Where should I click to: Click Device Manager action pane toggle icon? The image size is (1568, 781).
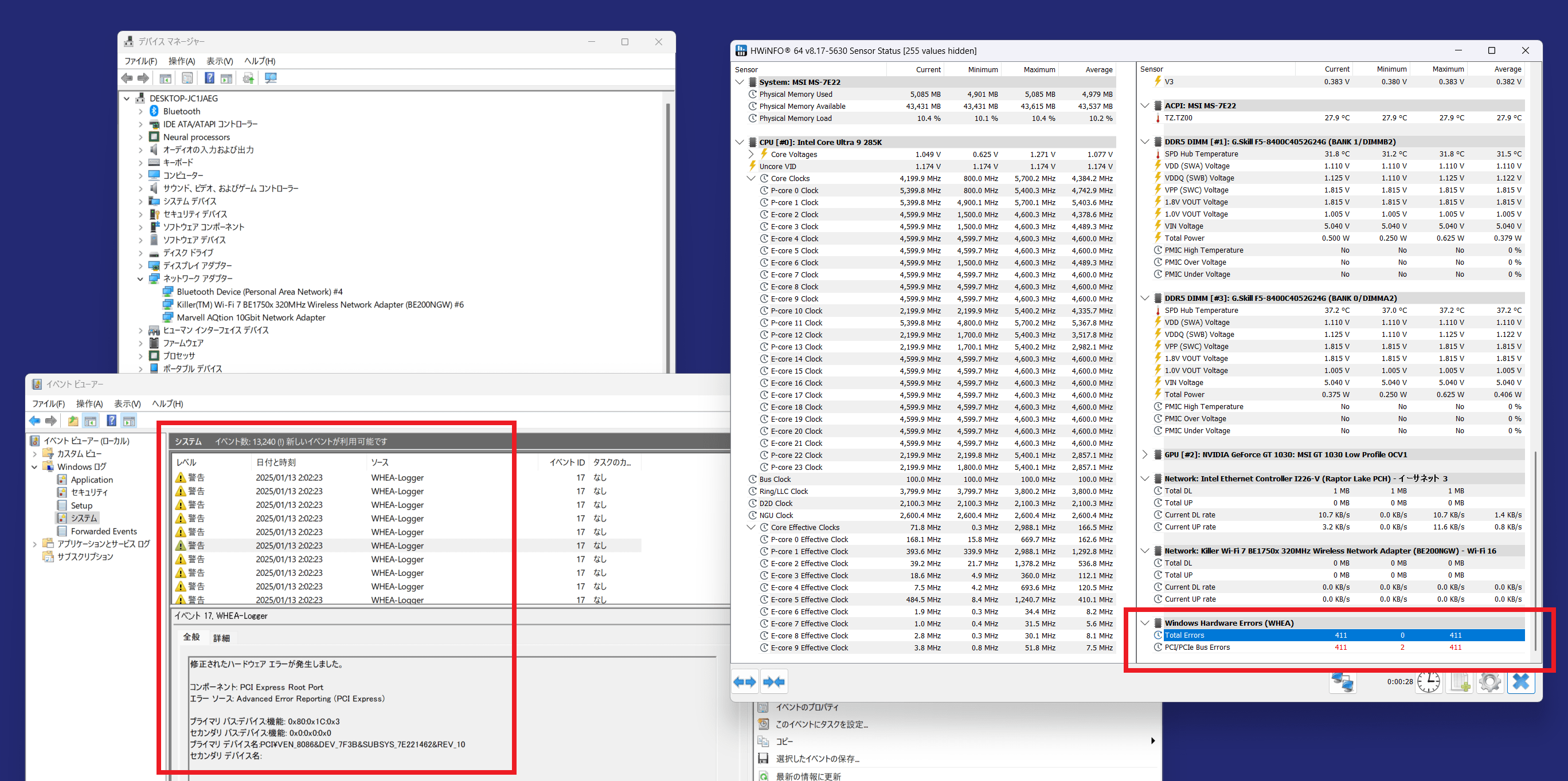[x=226, y=78]
